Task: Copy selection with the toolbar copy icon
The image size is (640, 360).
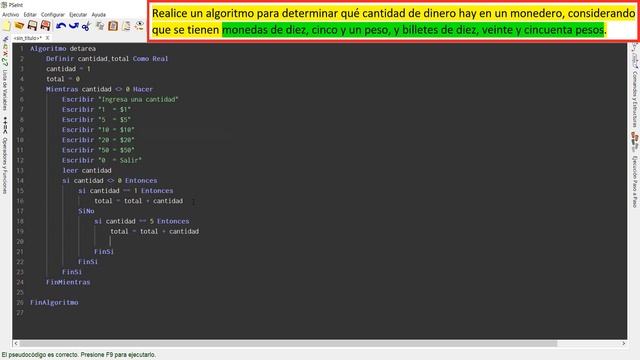Action: click(100, 26)
